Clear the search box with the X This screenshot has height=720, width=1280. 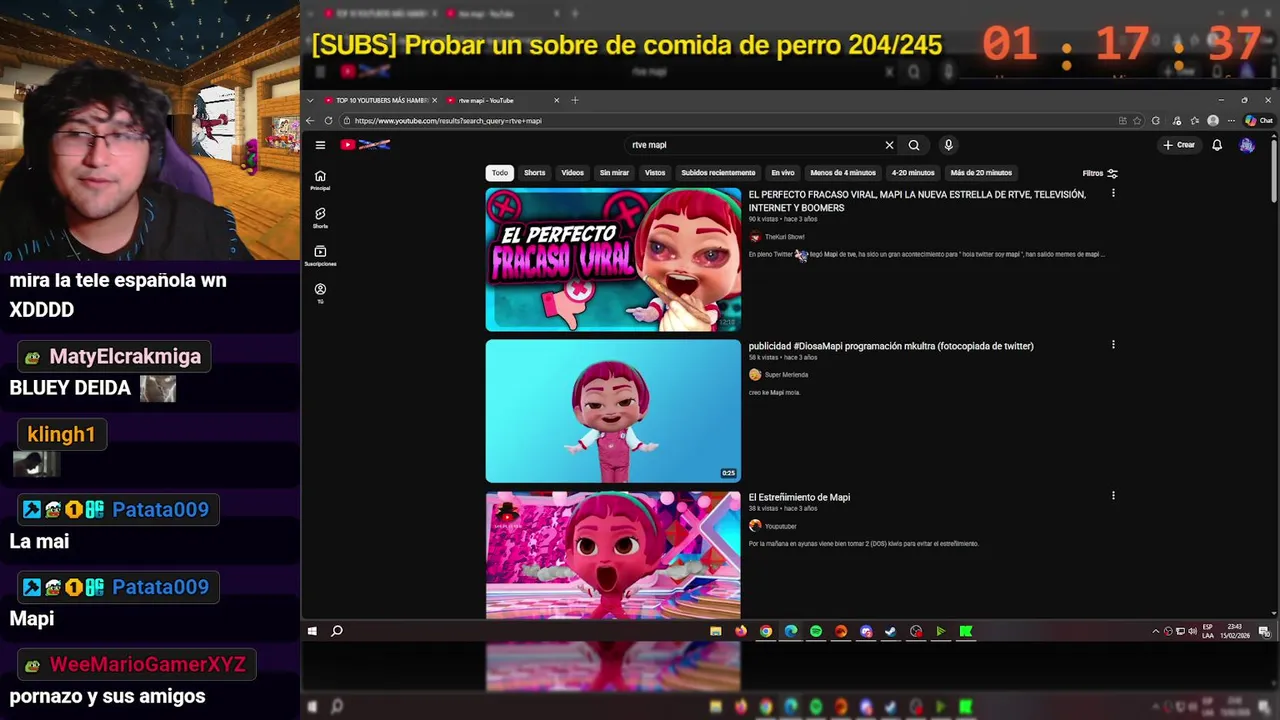point(889,145)
